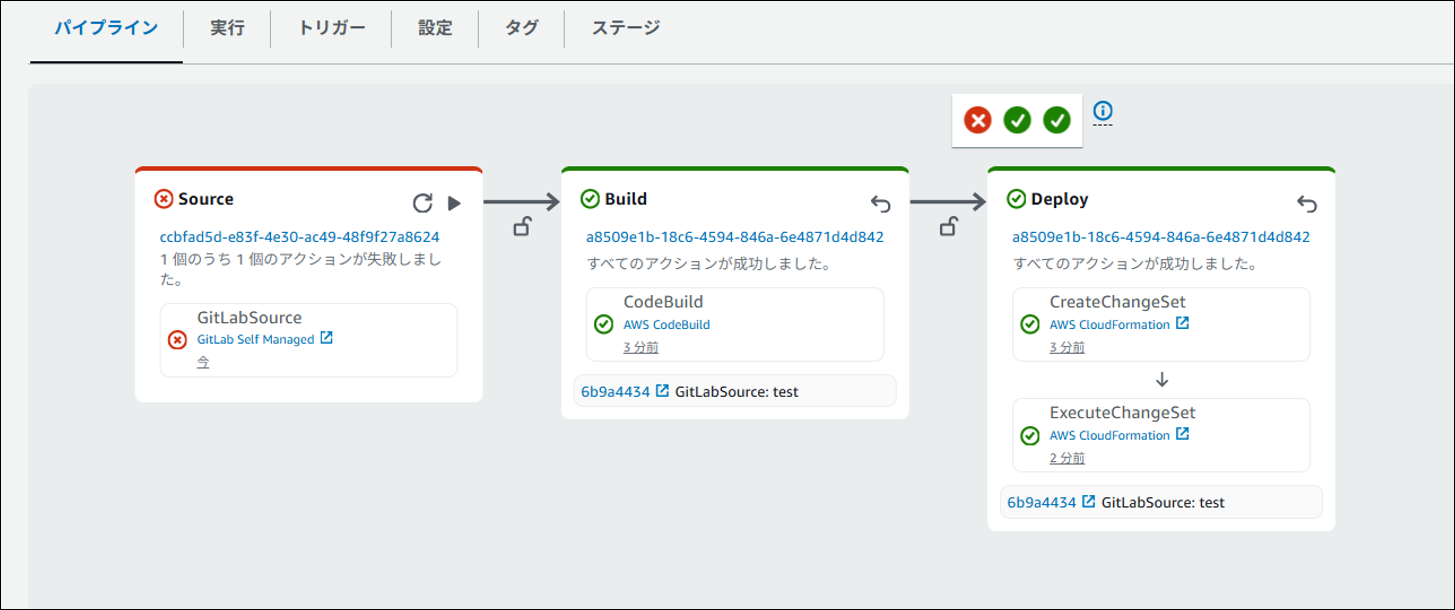Viewport: 1455px width, 610px height.
Task: Click external icon beside ExecuteChangeSet's AWS CloudFormation
Action: [1182, 435]
